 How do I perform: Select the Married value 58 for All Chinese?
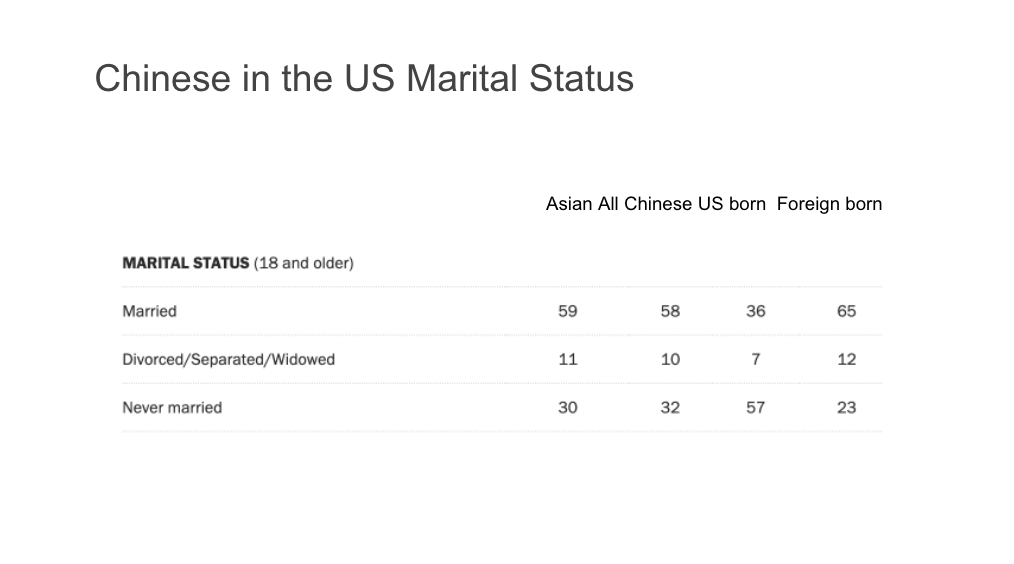[x=670, y=311]
